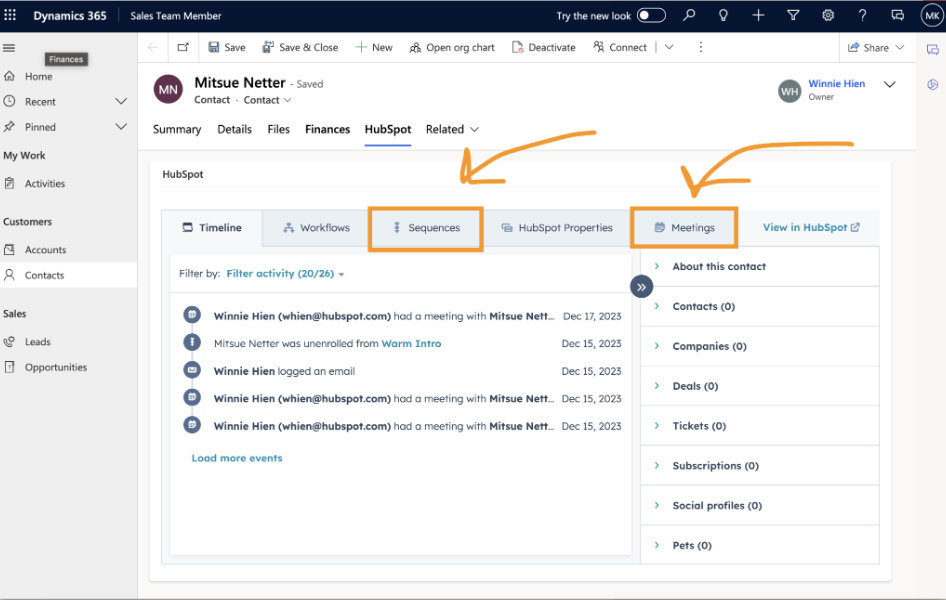
Task: Open record in a new window icon
Action: [183, 47]
